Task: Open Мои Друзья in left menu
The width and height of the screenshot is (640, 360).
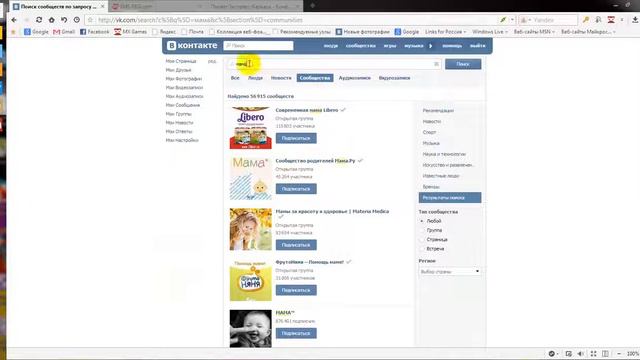Action: pyautogui.click(x=178, y=70)
